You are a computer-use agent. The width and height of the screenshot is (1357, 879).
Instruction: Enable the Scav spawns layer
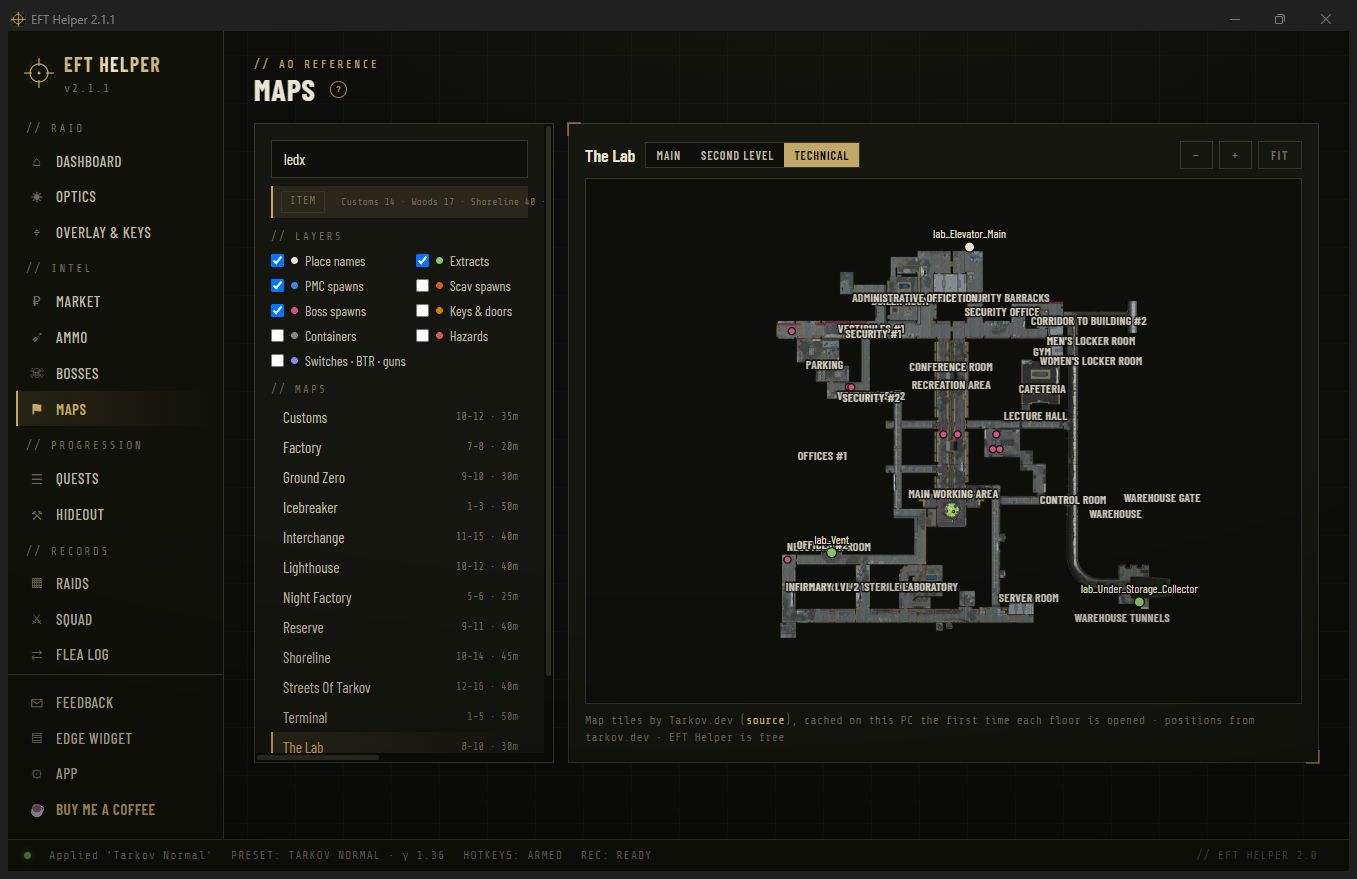423,286
